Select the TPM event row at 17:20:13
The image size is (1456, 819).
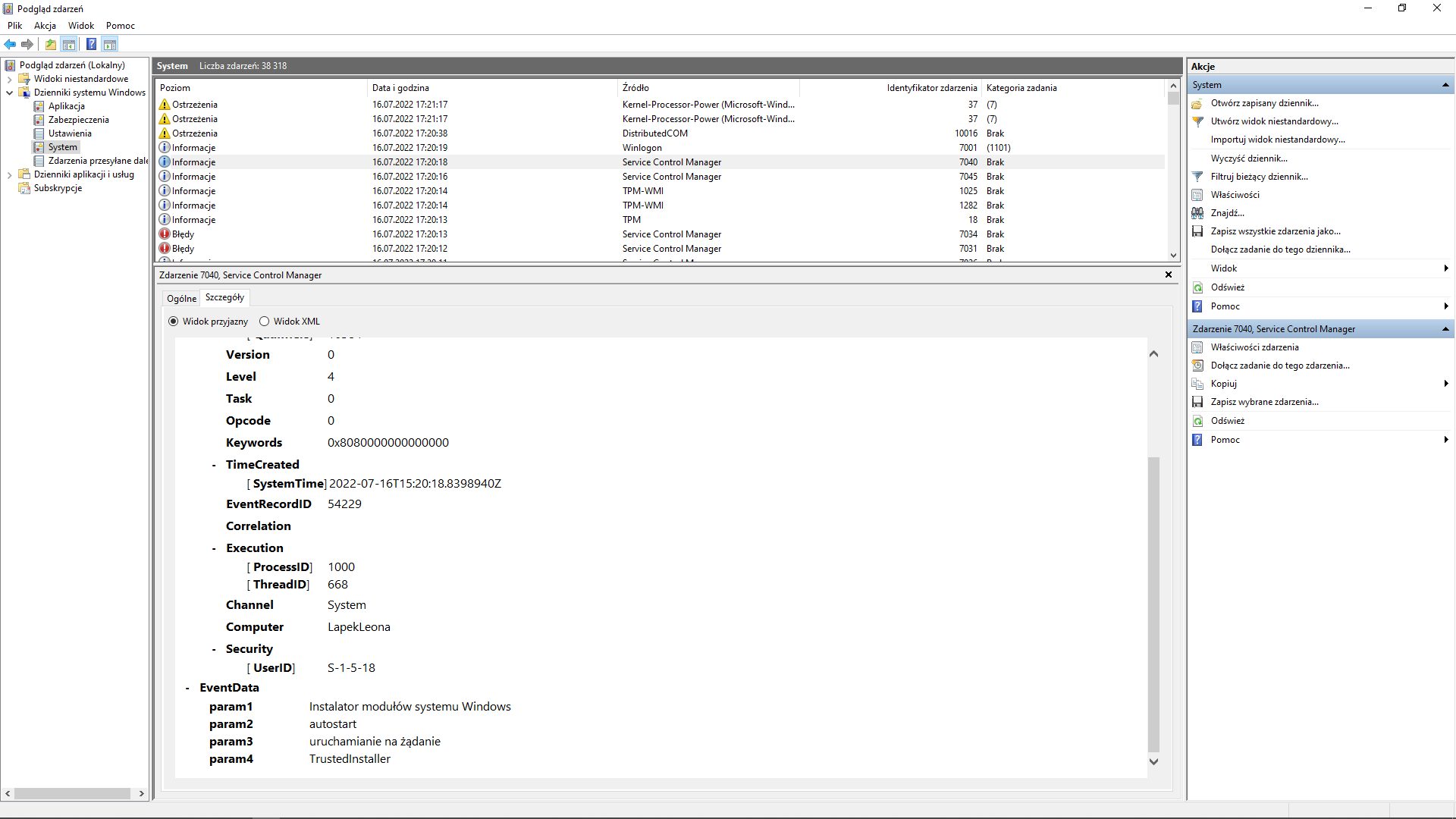[x=660, y=220]
